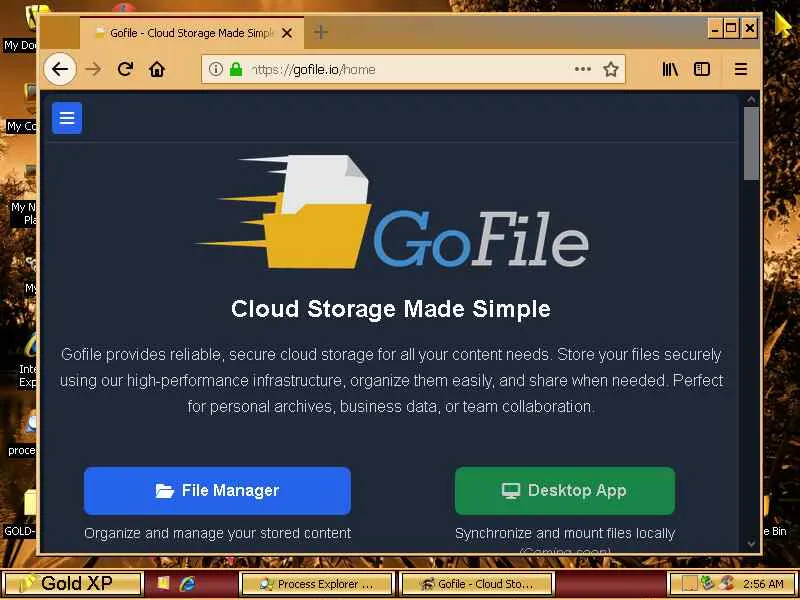Open the File Manager button
The height and width of the screenshot is (600, 800).
pyautogui.click(x=217, y=490)
